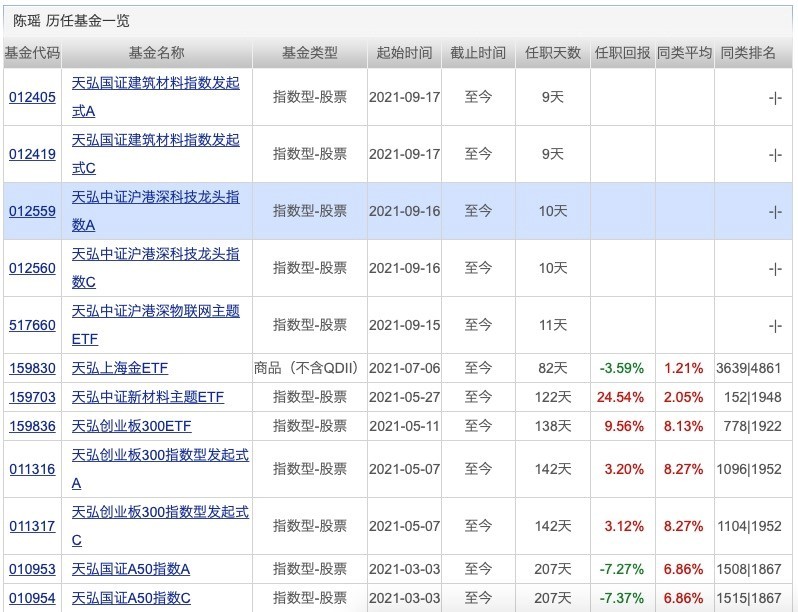798x612 pixels.
Task: Open fund code link 012419
Action: [32, 154]
